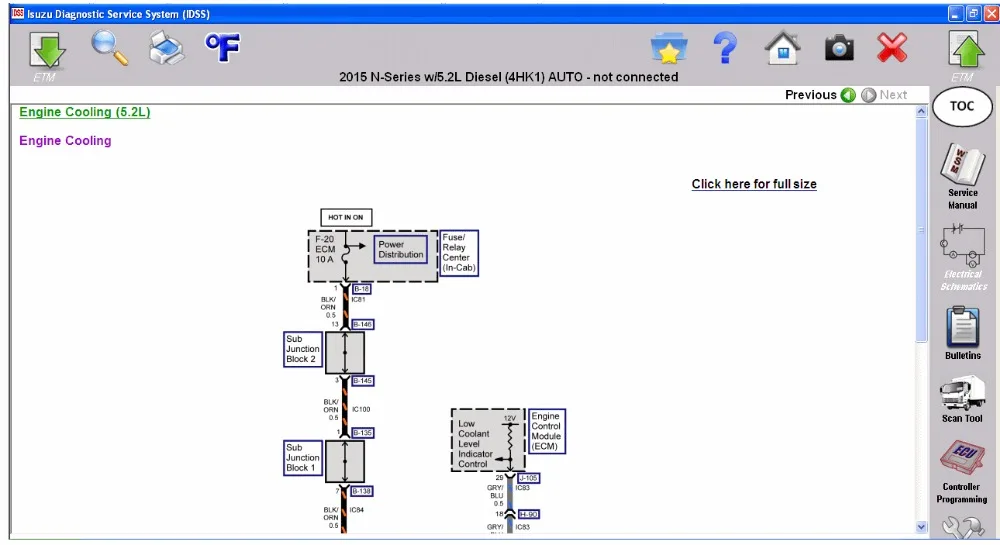This screenshot has height=545, width=1000.
Task: Open the TOC oval button
Action: click(962, 106)
